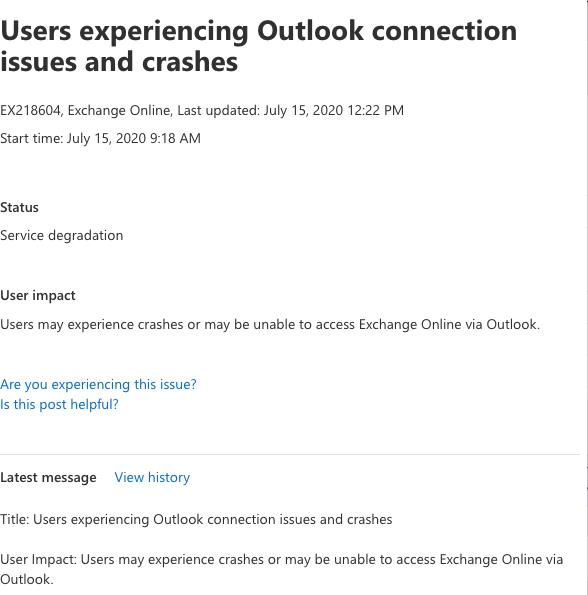Click the 'Service degradation' status value

pyautogui.click(x=61, y=236)
